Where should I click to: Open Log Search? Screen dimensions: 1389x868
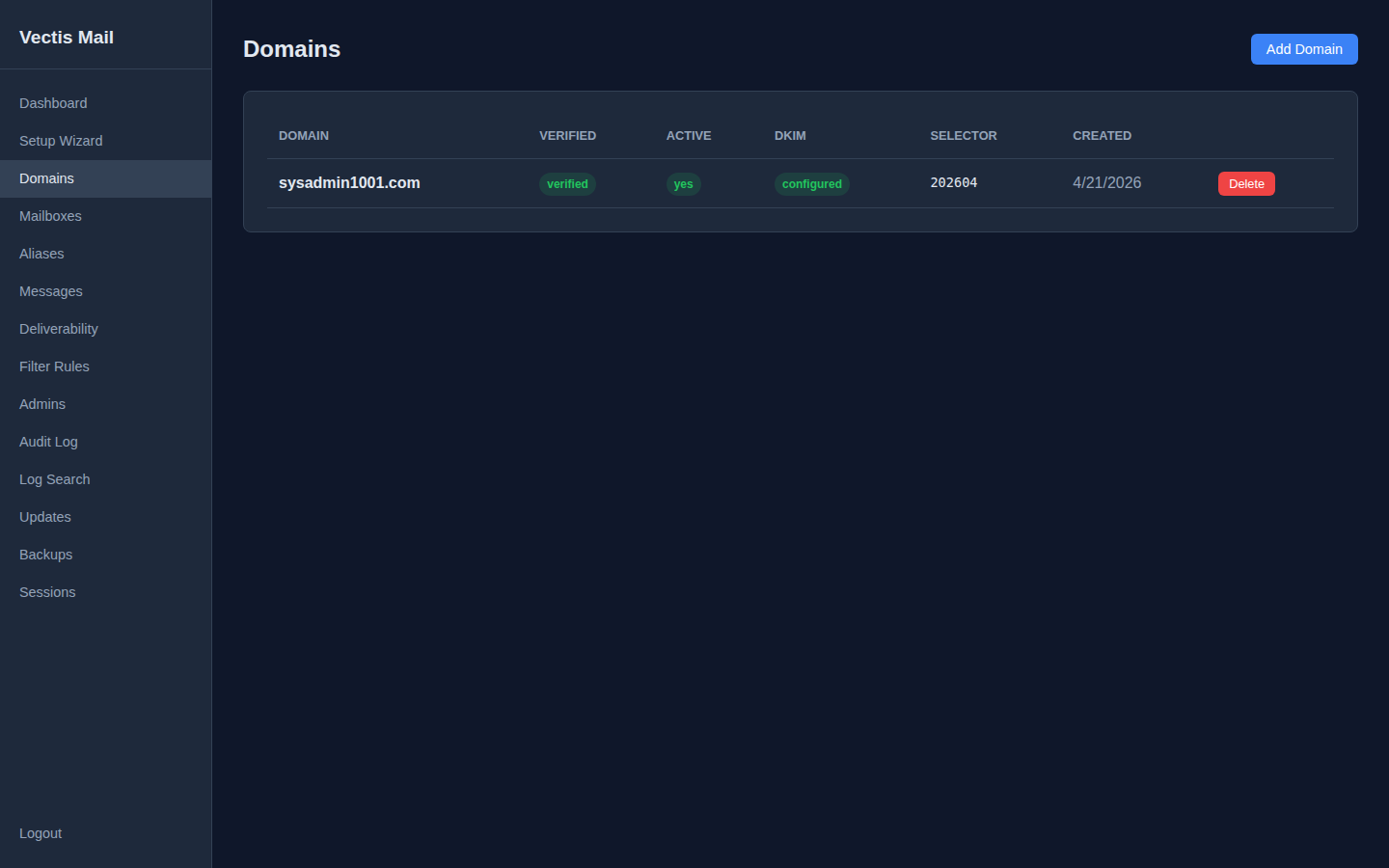105,479
